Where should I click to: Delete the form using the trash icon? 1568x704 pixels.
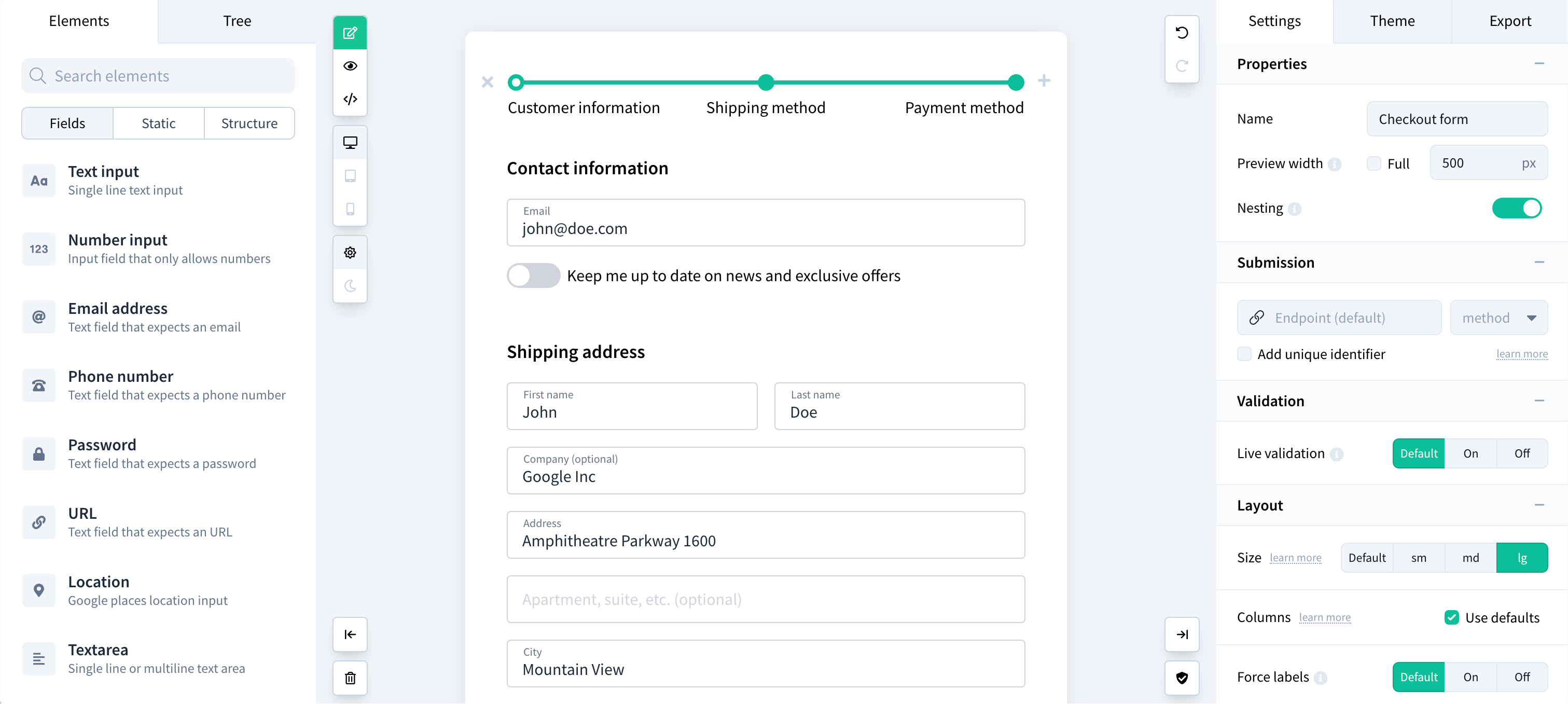coord(350,678)
